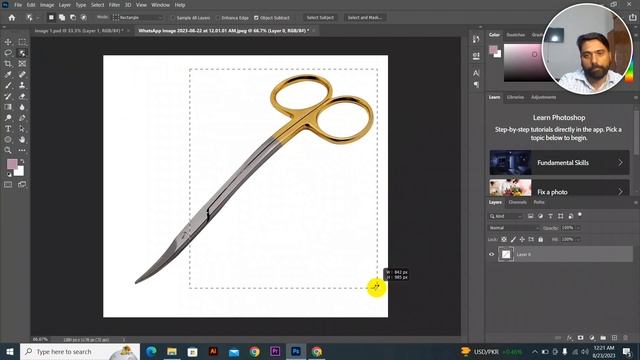Click the Select Subject button
This screenshot has height=360, width=640.
[x=320, y=18]
